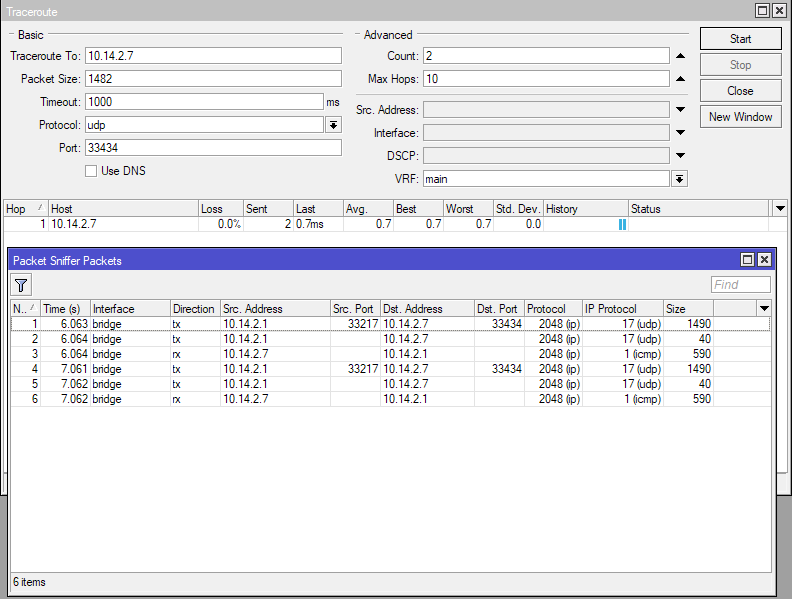Collapse the Max Hops field arrow
The width and height of the screenshot is (792, 599).
(680, 79)
